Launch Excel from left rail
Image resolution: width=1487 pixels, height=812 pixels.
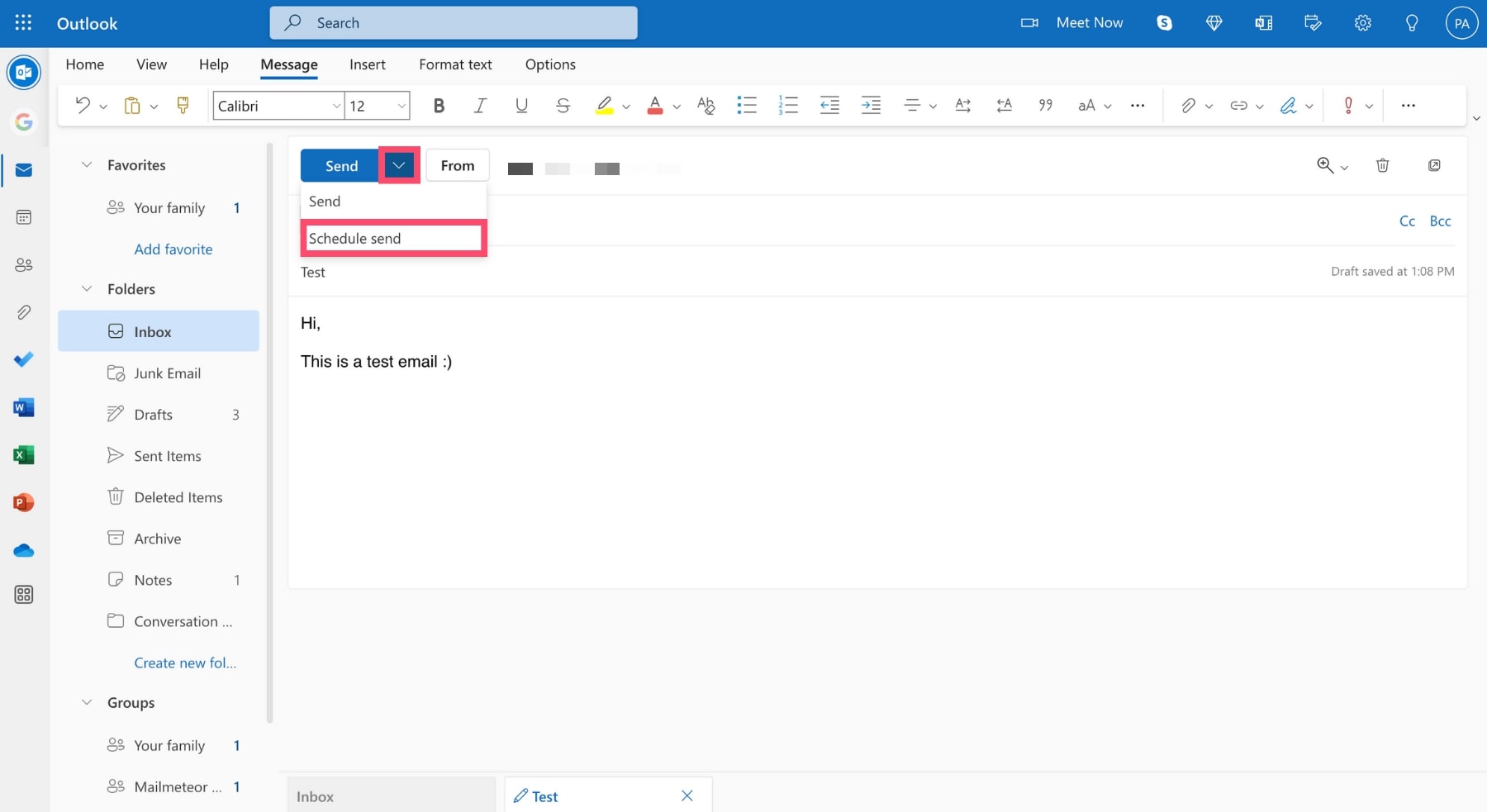coord(24,455)
